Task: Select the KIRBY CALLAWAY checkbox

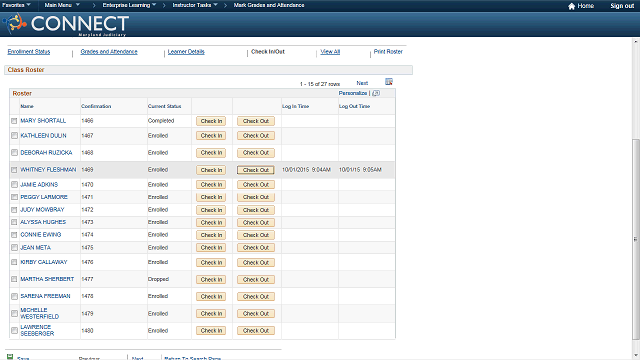Action: pyautogui.click(x=14, y=262)
